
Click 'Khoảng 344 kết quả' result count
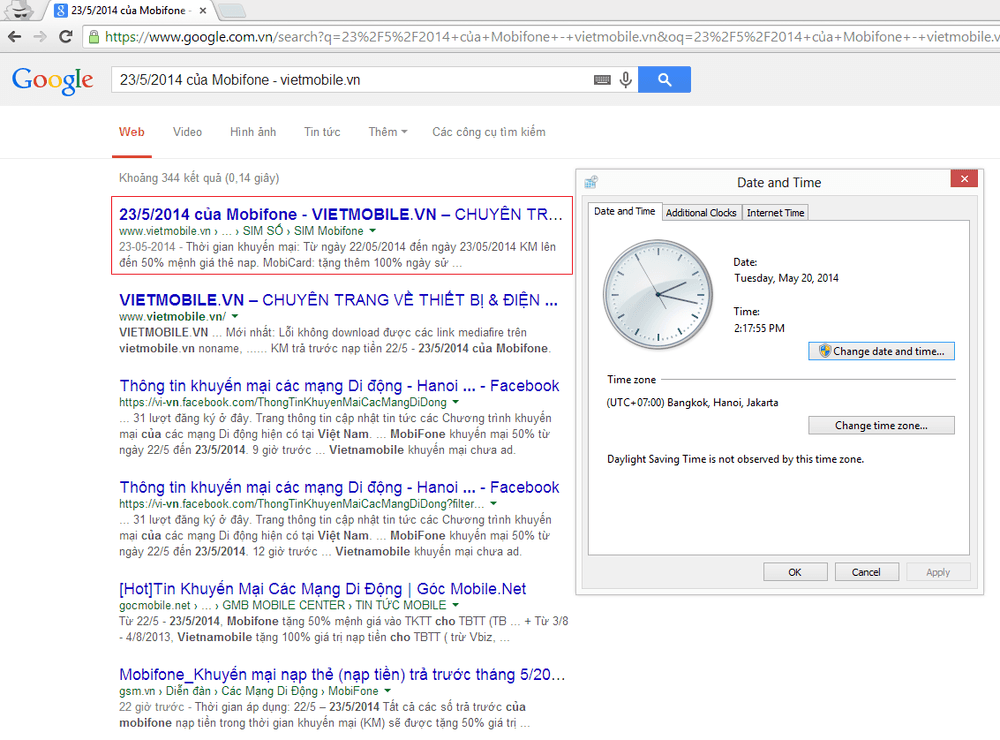[199, 178]
